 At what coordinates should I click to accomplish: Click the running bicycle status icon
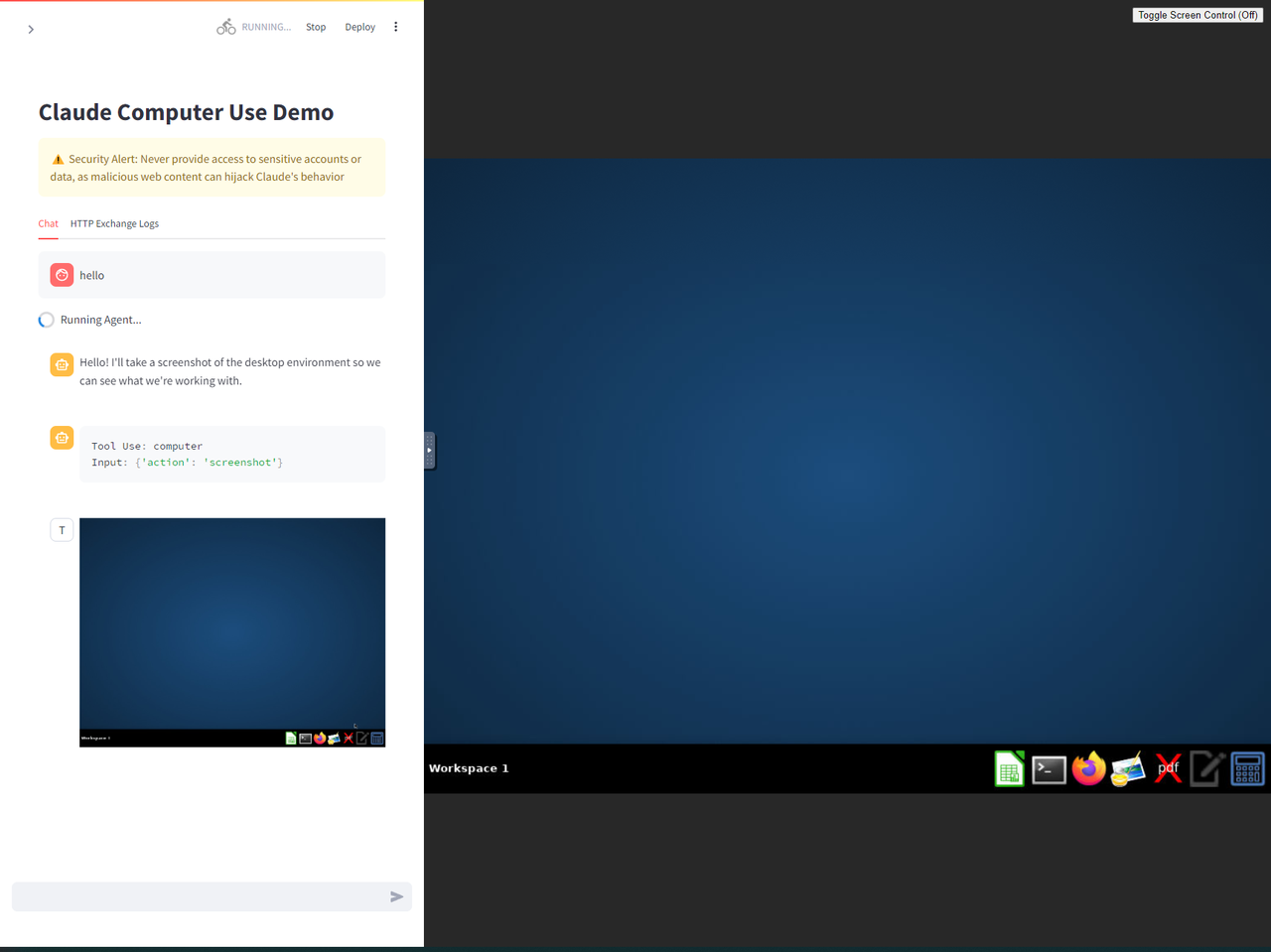(226, 27)
